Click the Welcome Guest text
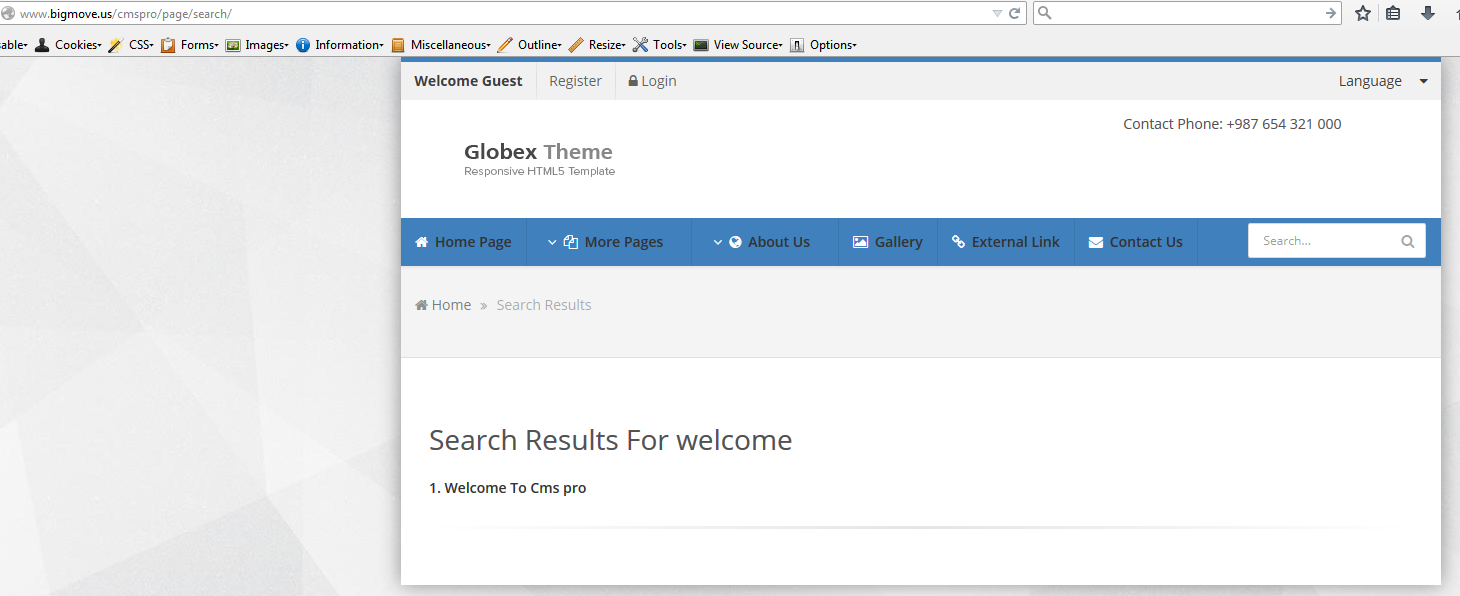 [468, 81]
